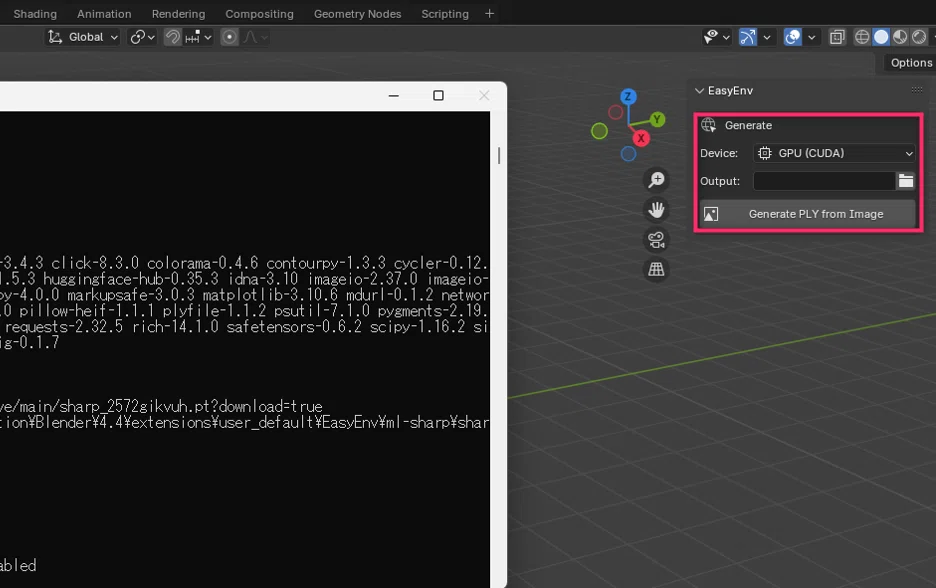This screenshot has width=936, height=588.
Task: Expand the selectability and visibility dropdown arrow
Action: 726,38
